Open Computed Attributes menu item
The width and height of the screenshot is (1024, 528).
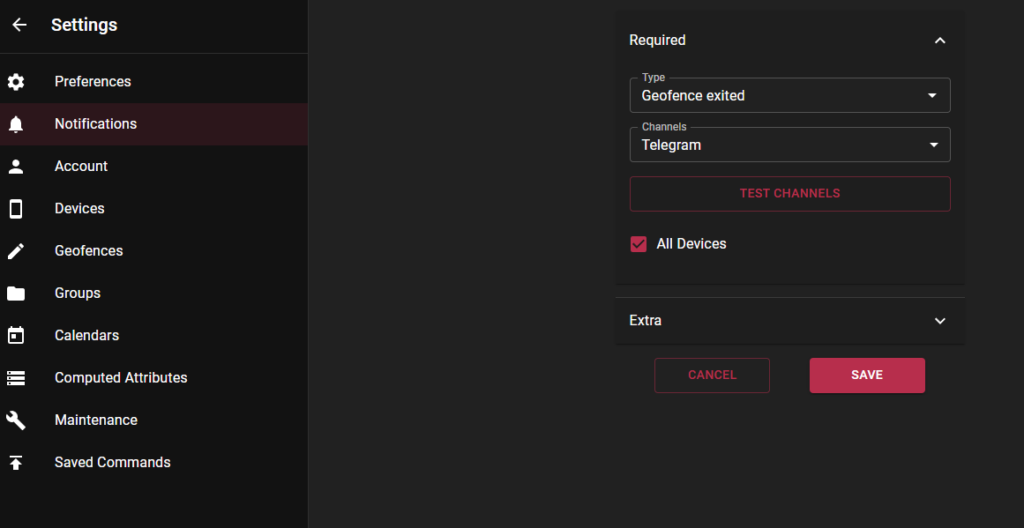(153, 378)
